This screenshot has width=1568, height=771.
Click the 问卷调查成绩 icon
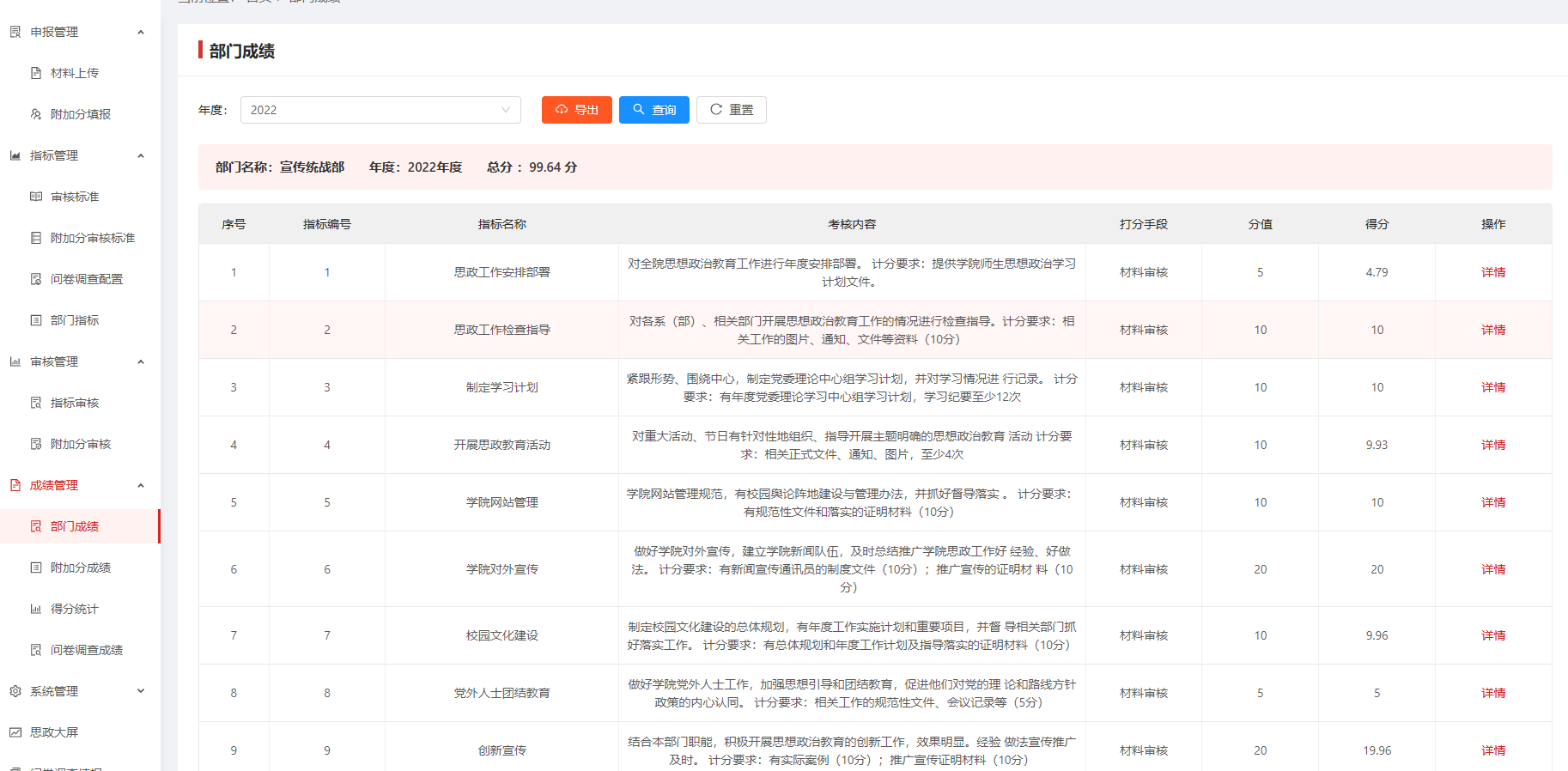pyautogui.click(x=36, y=650)
